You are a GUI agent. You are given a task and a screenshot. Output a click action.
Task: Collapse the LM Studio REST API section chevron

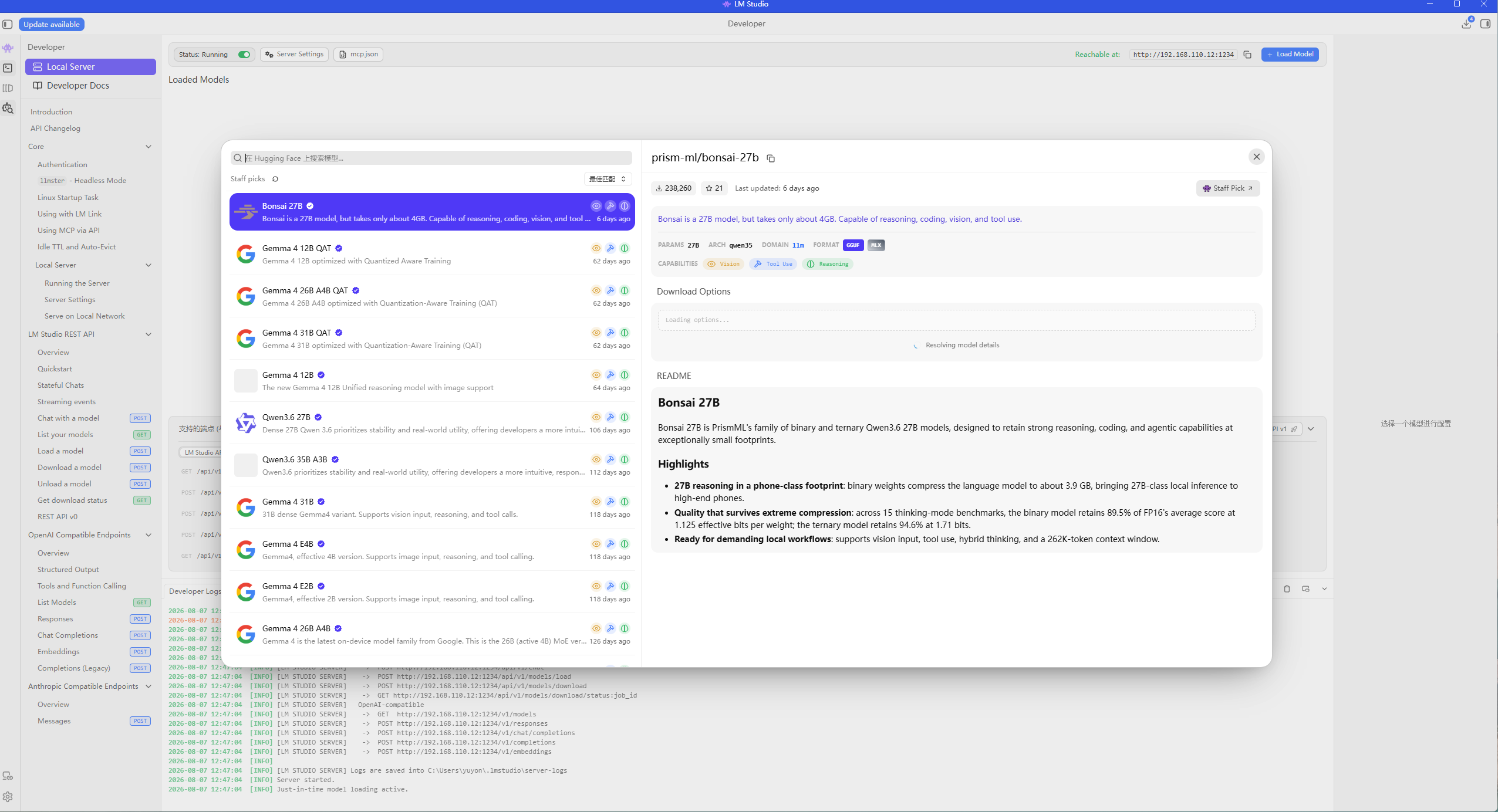[x=149, y=334]
